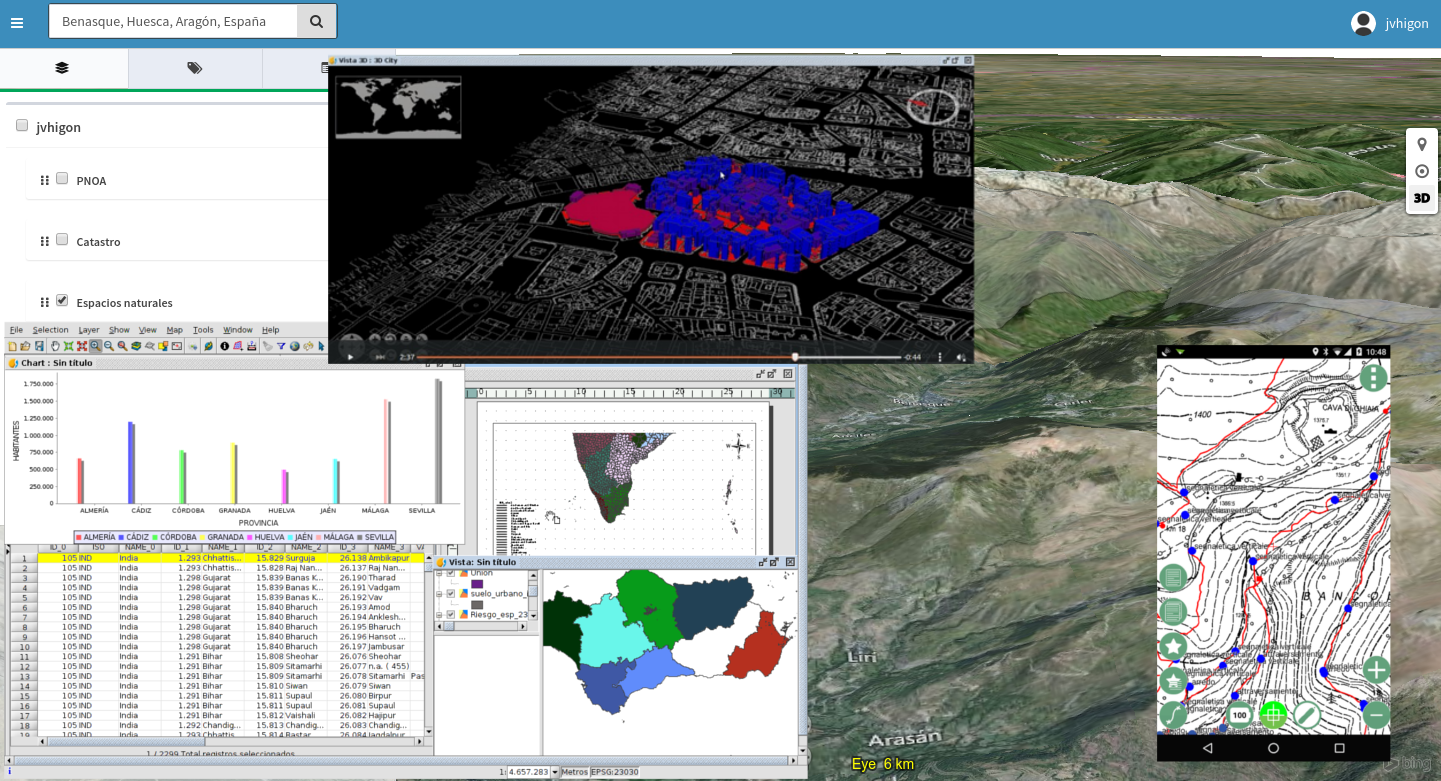Click the Metros units status label

(x=574, y=772)
